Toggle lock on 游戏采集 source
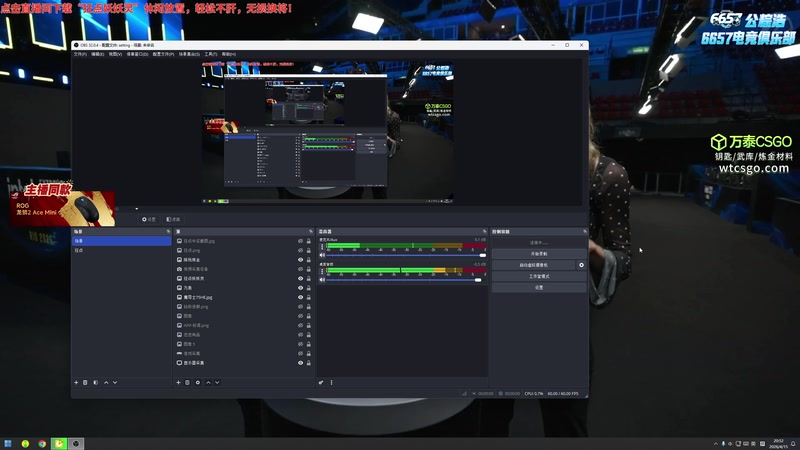 click(309, 353)
